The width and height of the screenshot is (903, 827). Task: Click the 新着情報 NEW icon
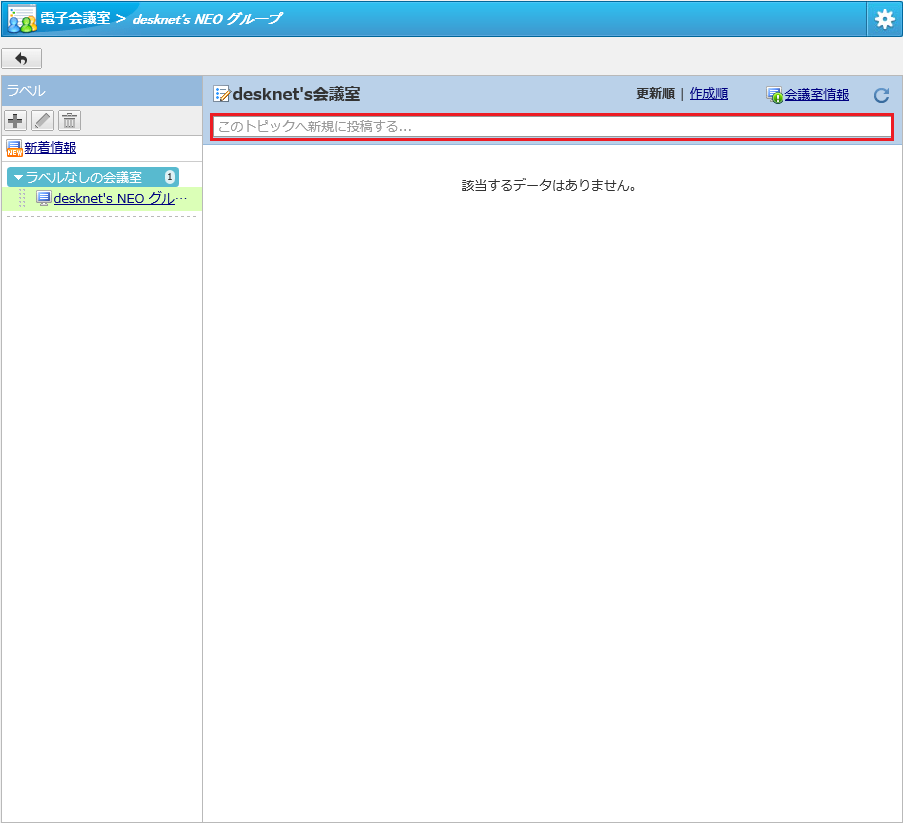14,149
